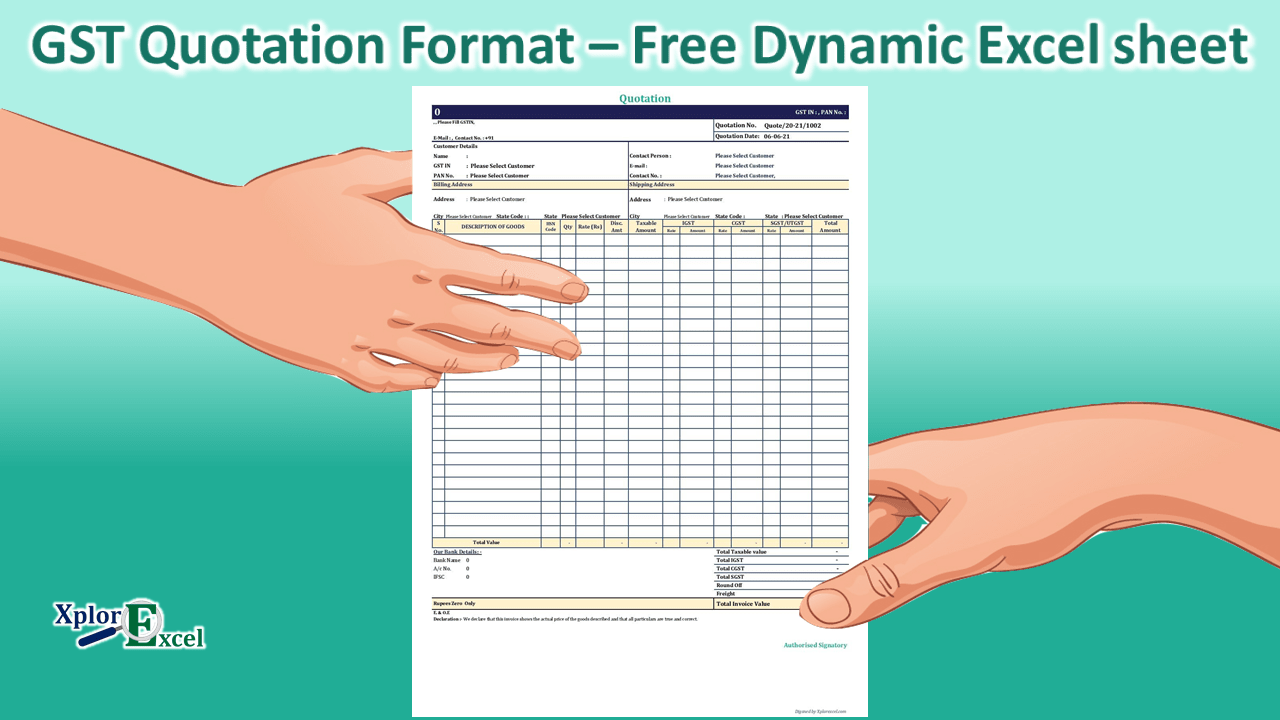Viewport: 1280px width, 720px height.
Task: Click the 'Customer Details' heading
Action: point(455,146)
